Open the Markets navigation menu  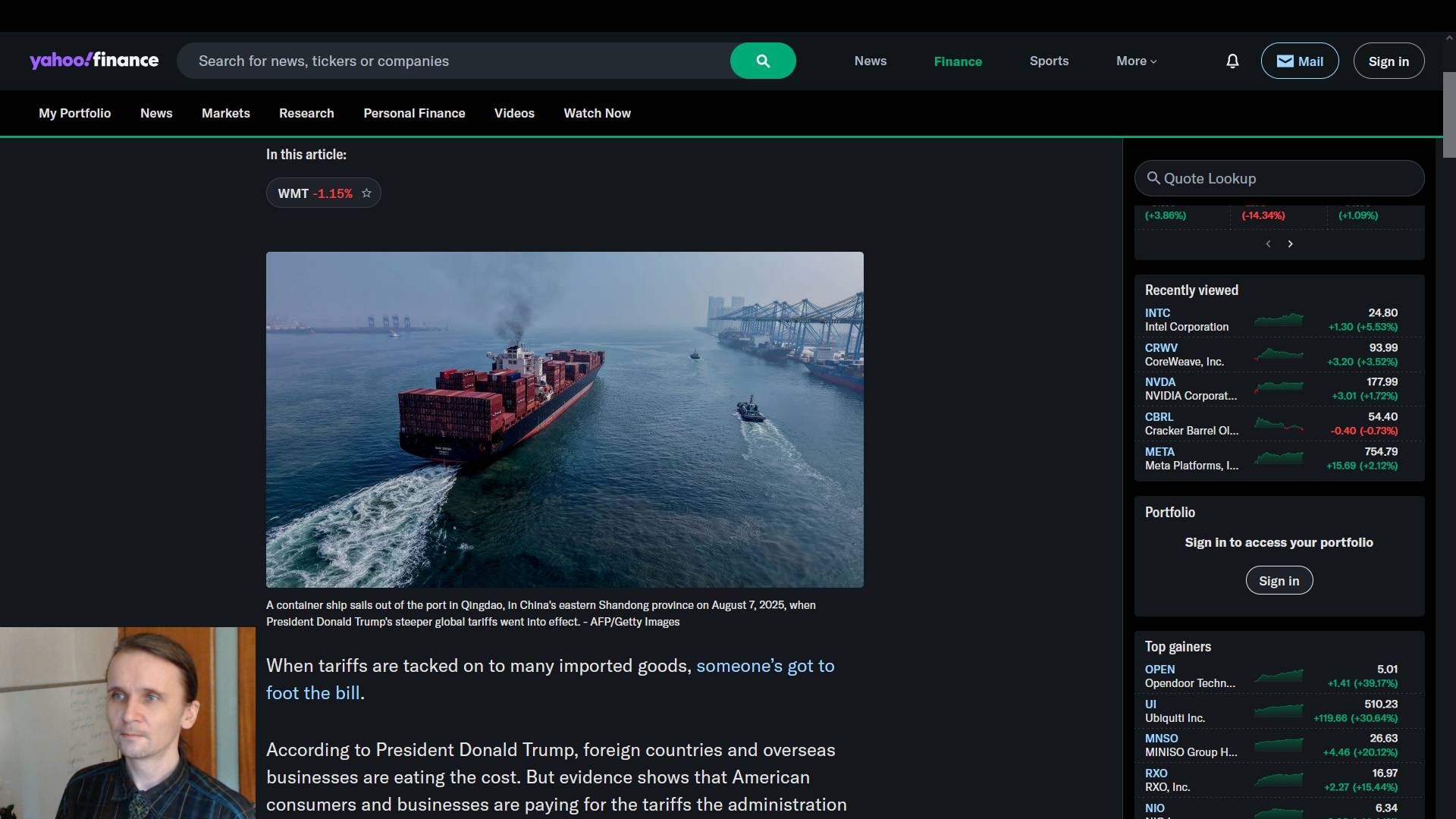coord(225,113)
